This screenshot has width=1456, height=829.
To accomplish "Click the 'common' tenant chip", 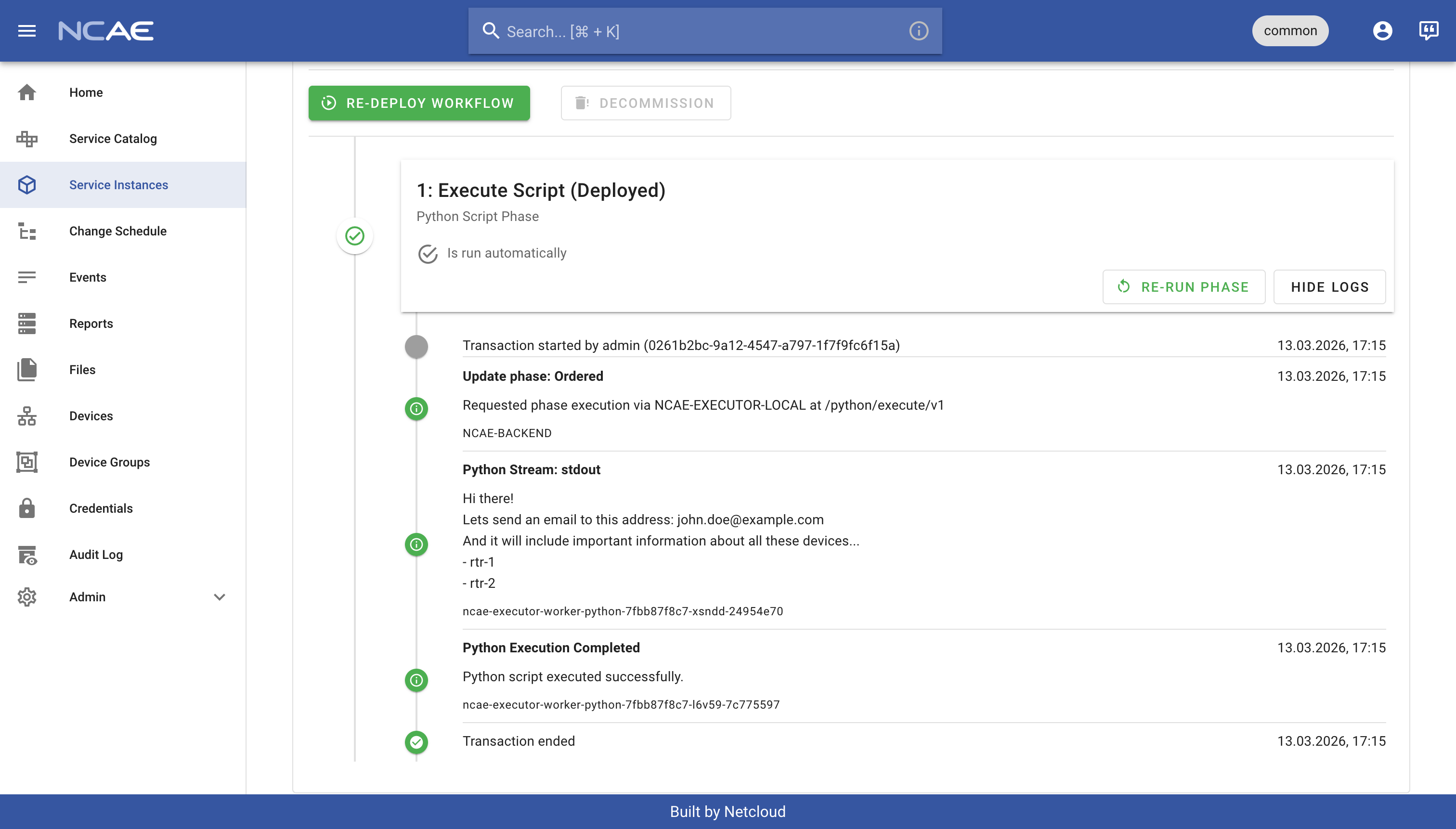I will tap(1290, 31).
